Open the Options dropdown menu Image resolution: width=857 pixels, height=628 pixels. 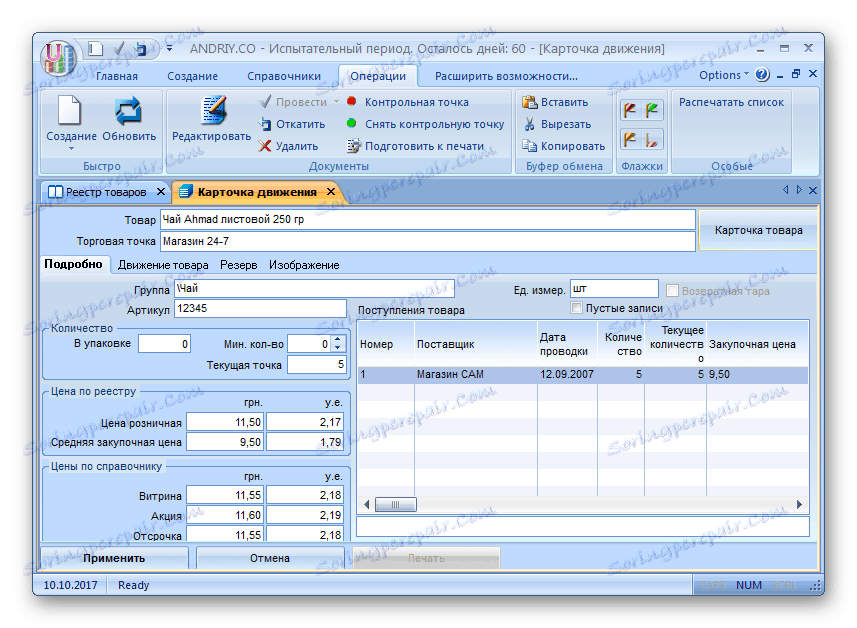pos(724,75)
